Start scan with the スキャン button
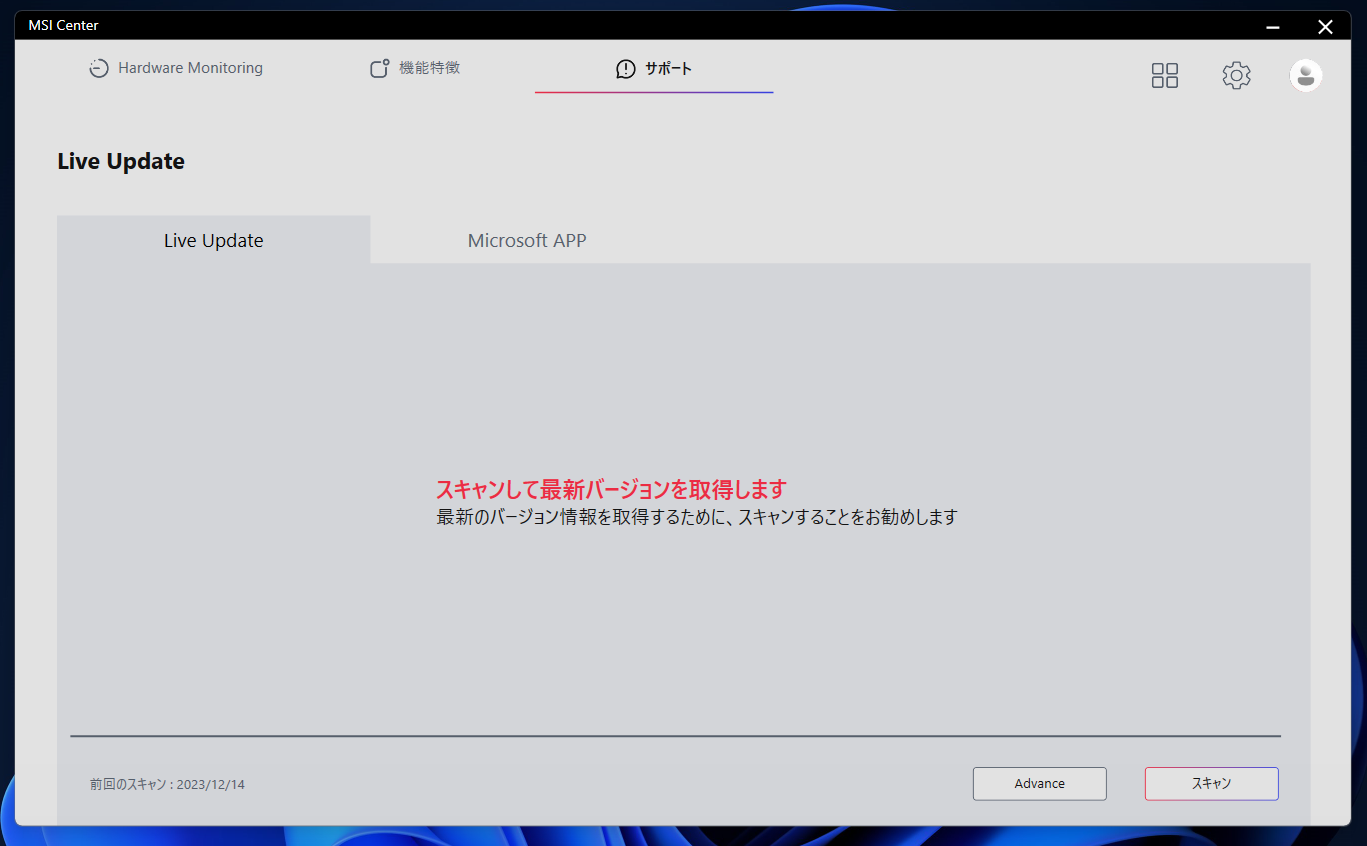The width and height of the screenshot is (1367, 846). click(1212, 784)
